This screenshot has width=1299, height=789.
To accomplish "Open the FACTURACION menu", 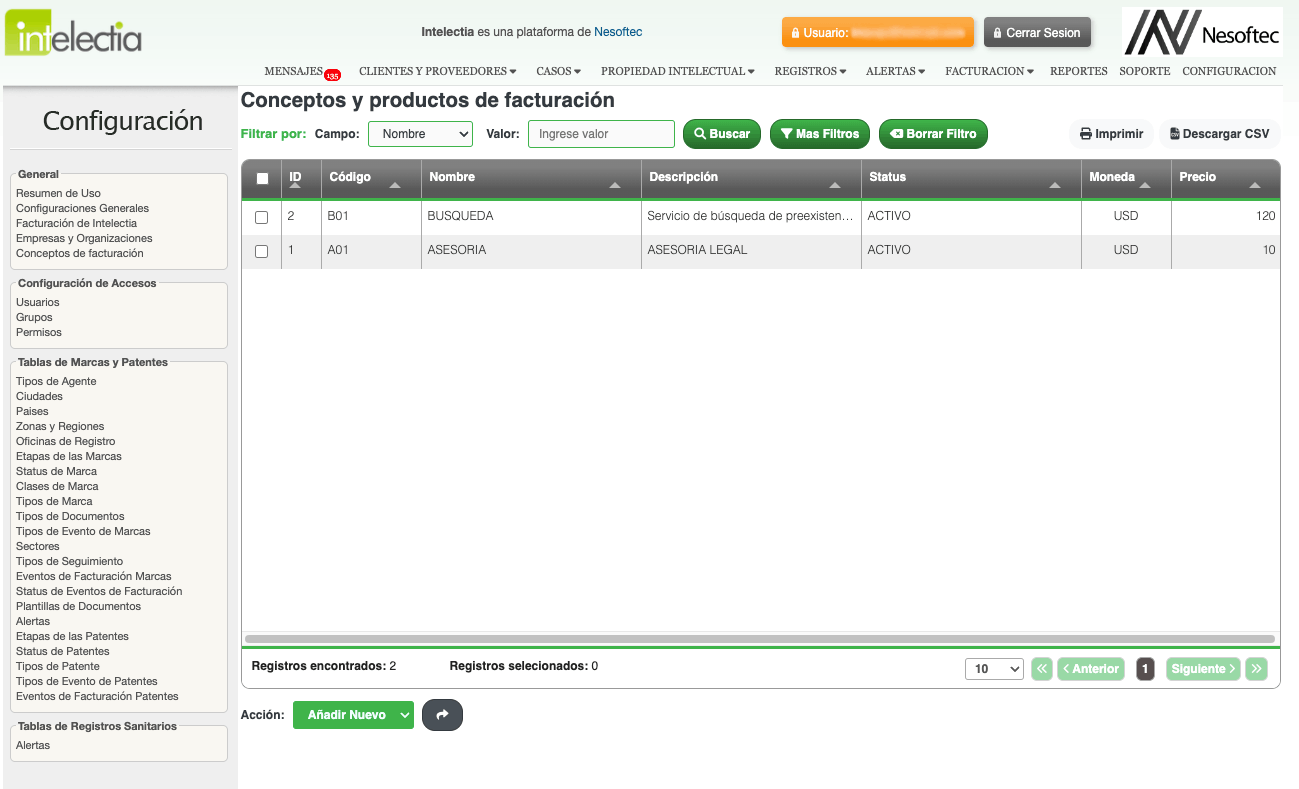I will click(989, 72).
